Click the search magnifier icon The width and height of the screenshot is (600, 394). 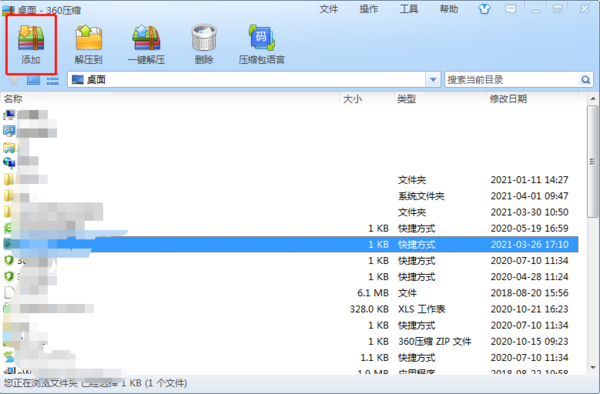pyautogui.click(x=585, y=80)
